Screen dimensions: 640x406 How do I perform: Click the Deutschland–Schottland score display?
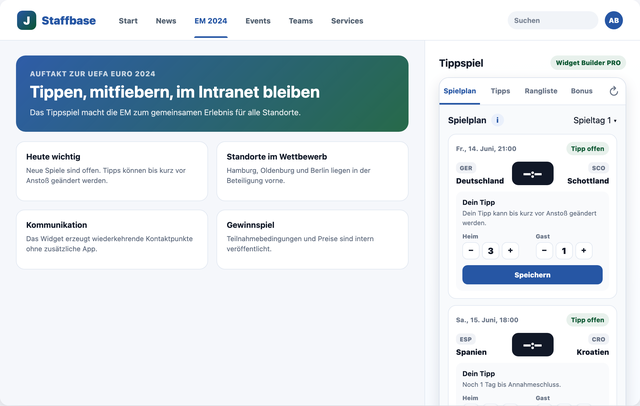pos(533,173)
